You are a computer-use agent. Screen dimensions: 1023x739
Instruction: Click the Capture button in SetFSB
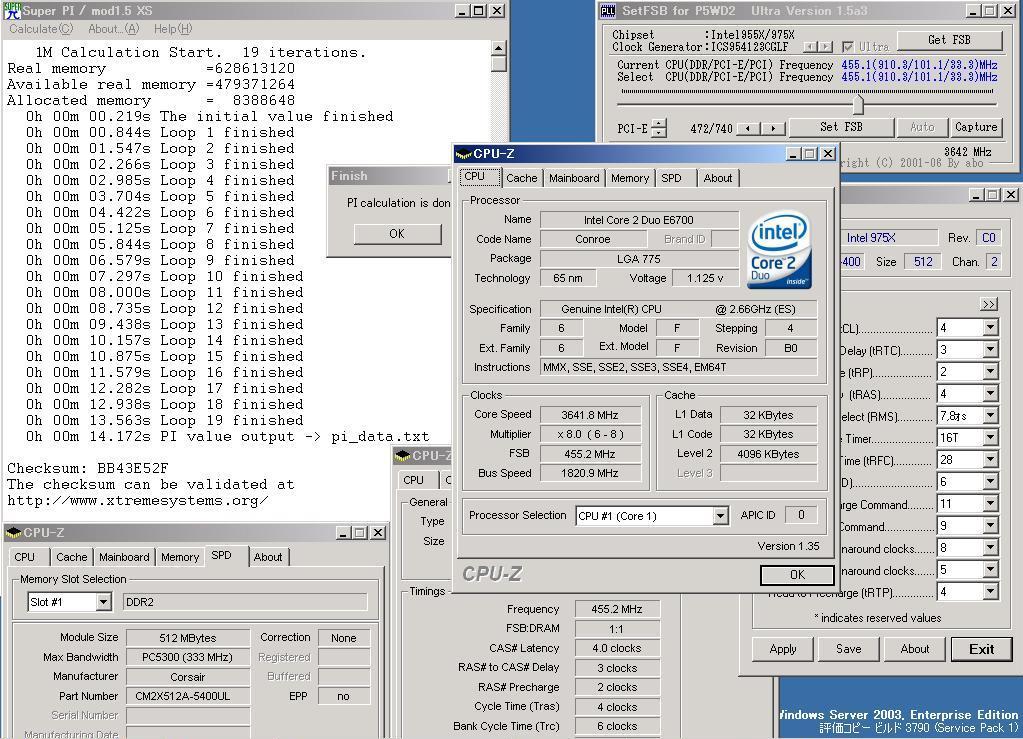[x=976, y=127]
